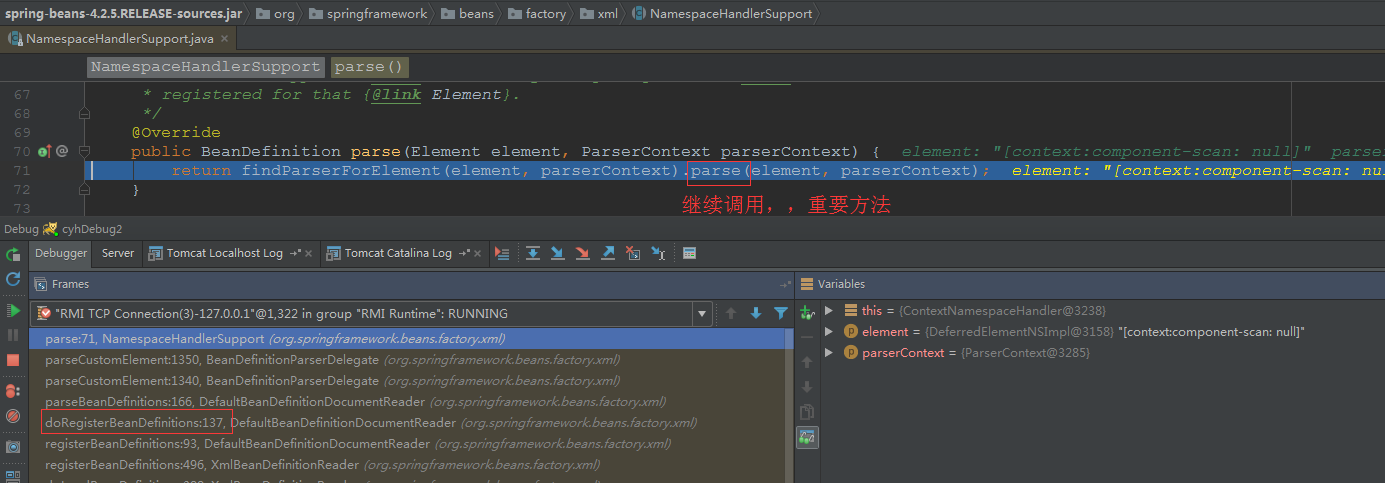Open the thread selector dropdown
The width and height of the screenshot is (1385, 483).
(x=703, y=313)
